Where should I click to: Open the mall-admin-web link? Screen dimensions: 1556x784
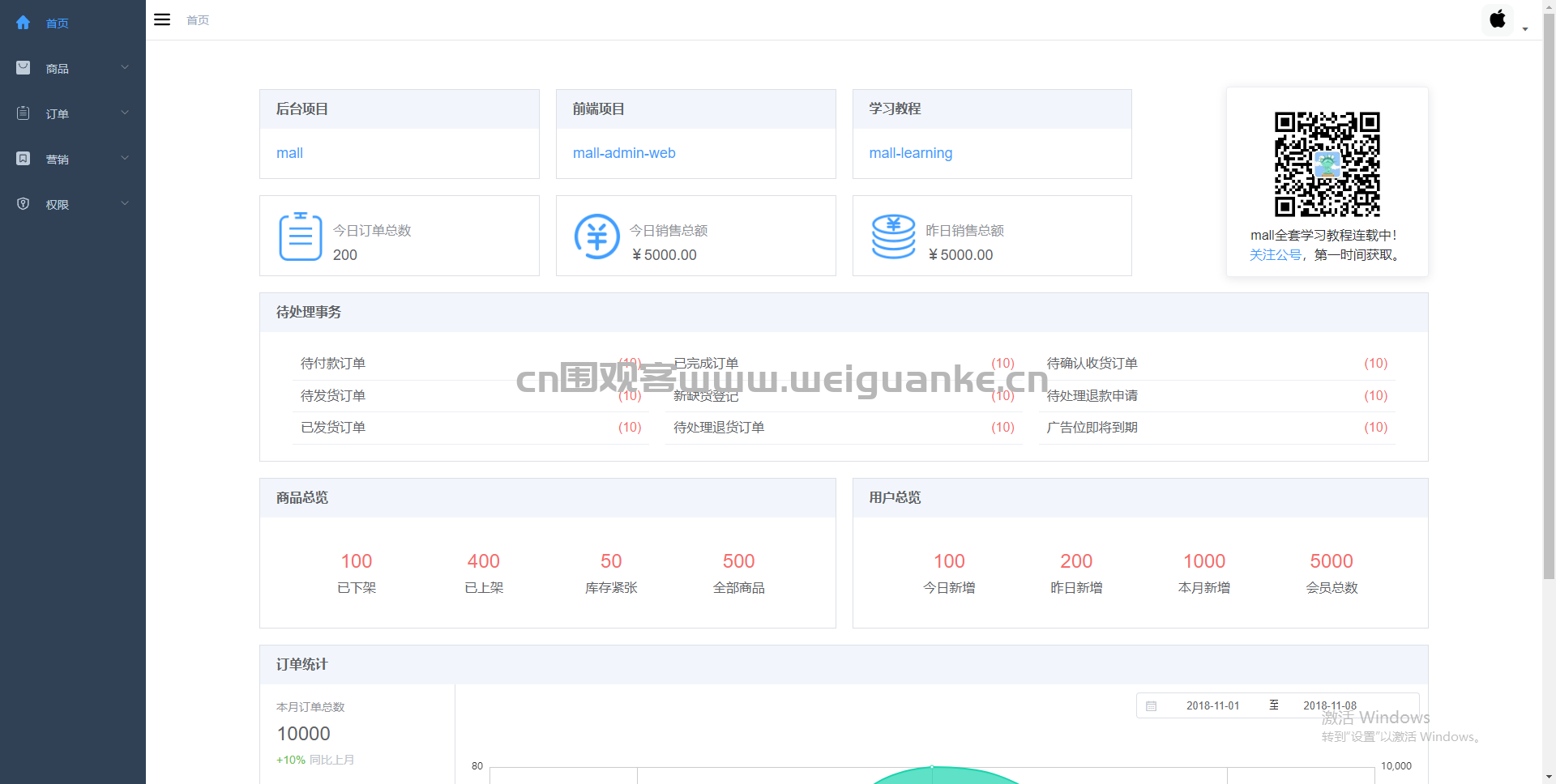624,153
